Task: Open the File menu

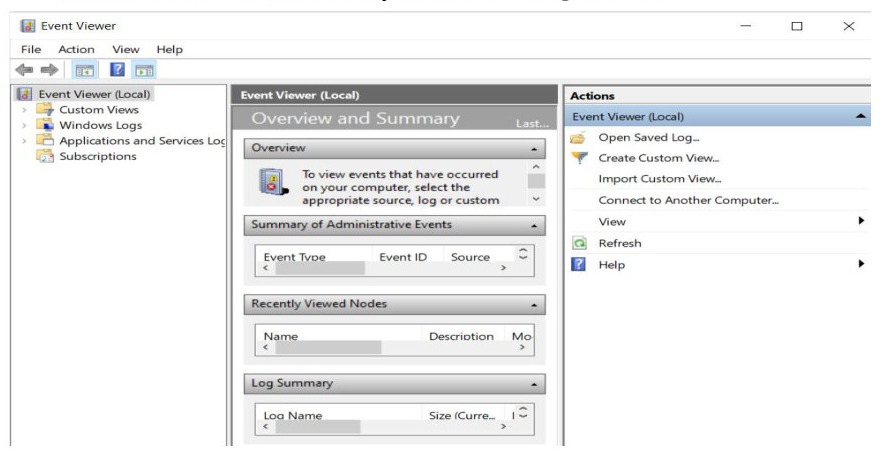Action: 31,49
